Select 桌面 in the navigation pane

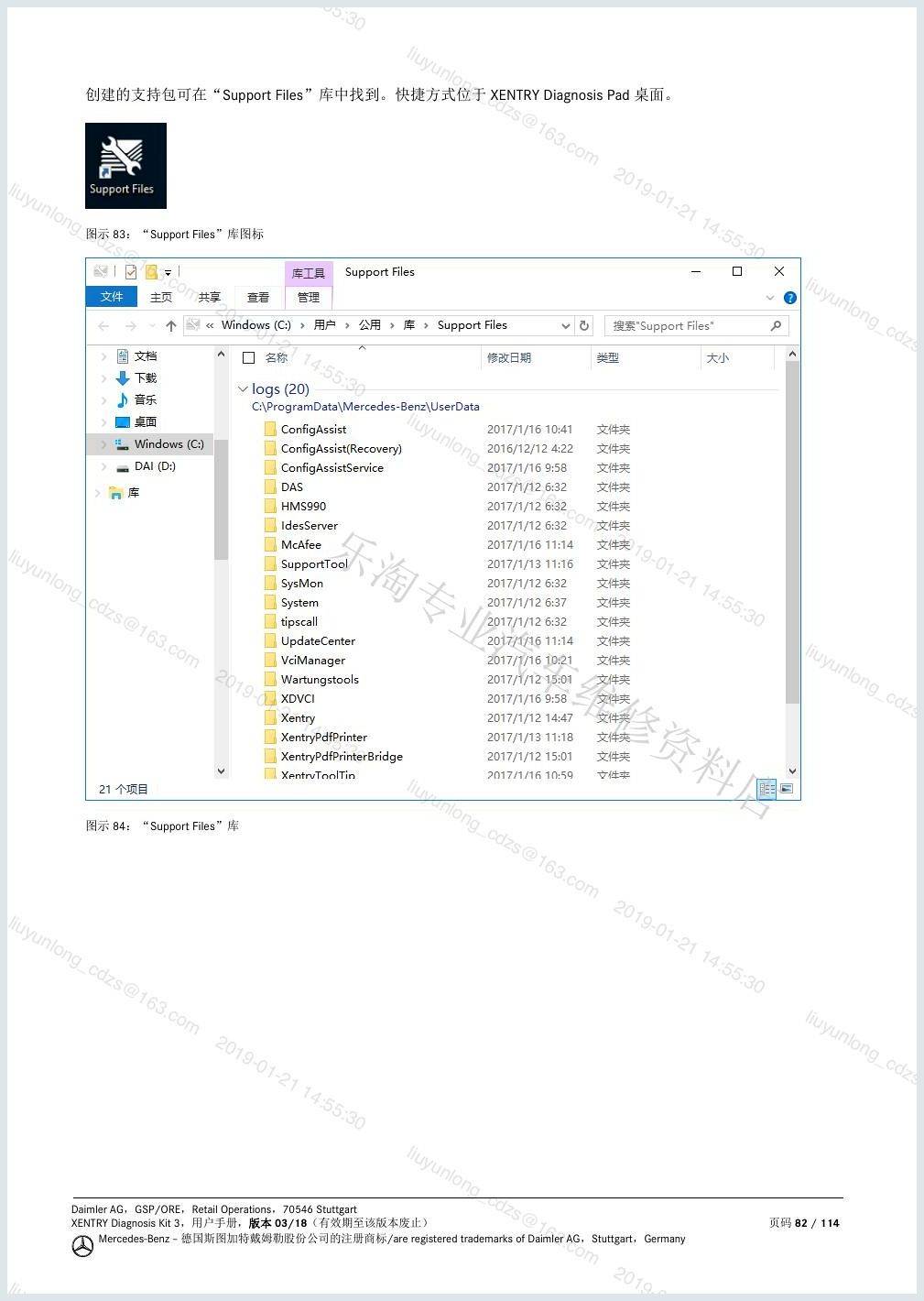(x=146, y=422)
